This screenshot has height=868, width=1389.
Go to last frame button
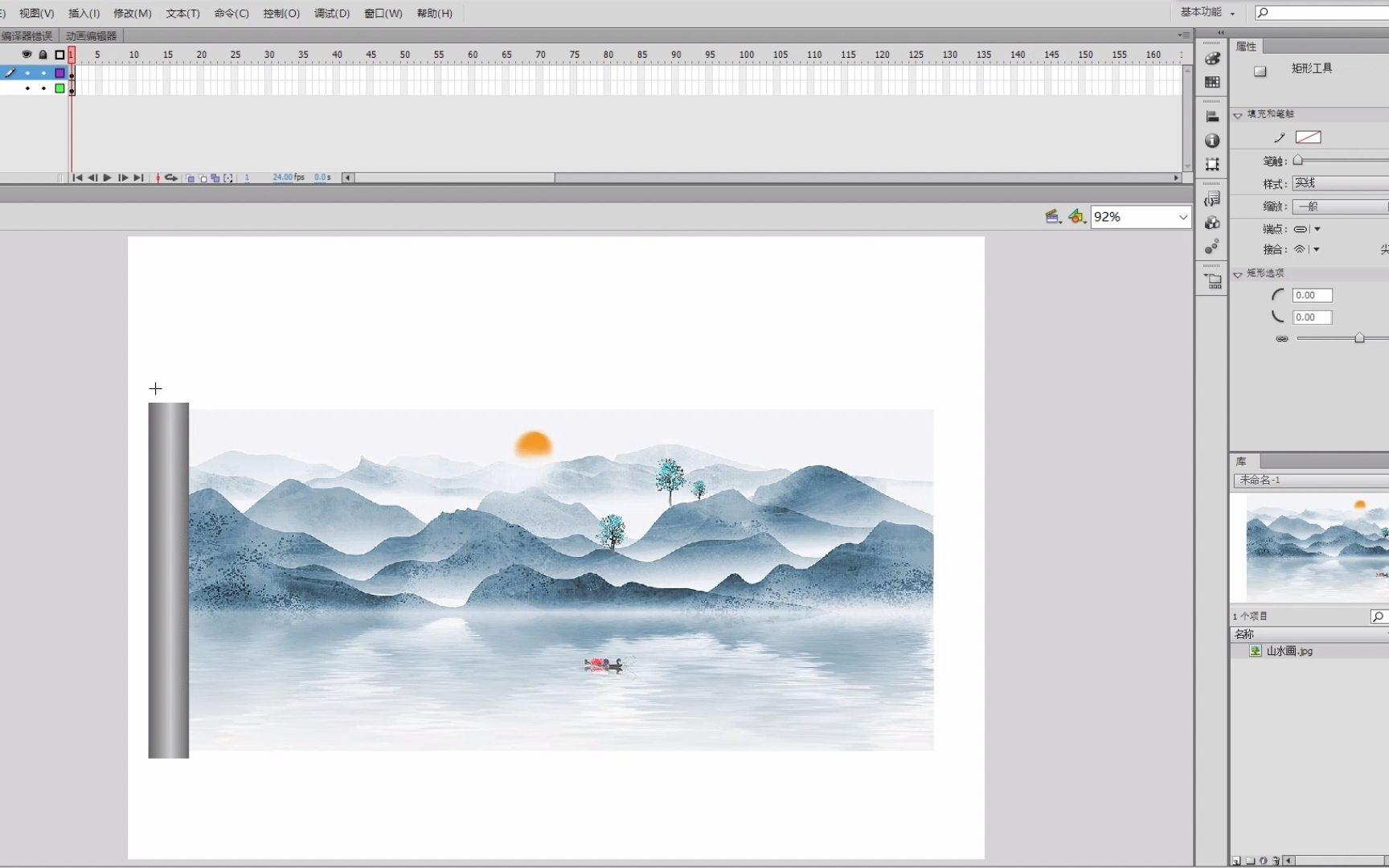[138, 178]
